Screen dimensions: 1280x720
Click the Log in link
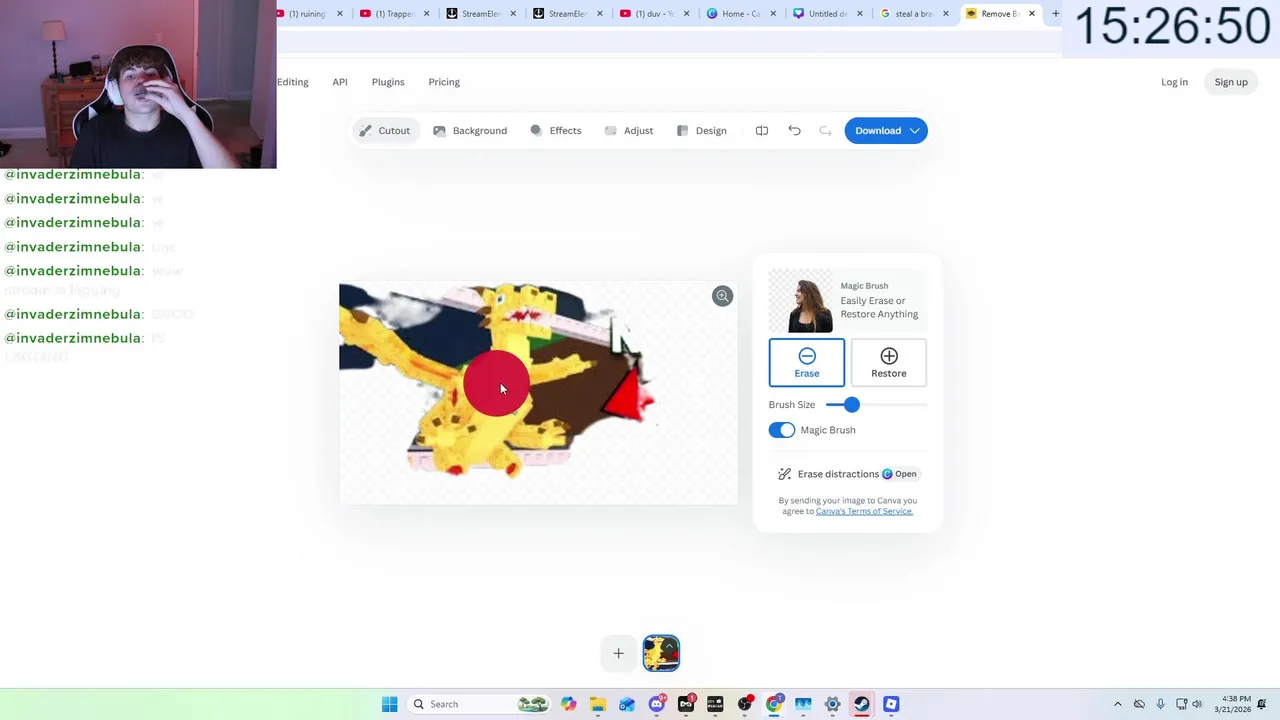tap(1174, 82)
